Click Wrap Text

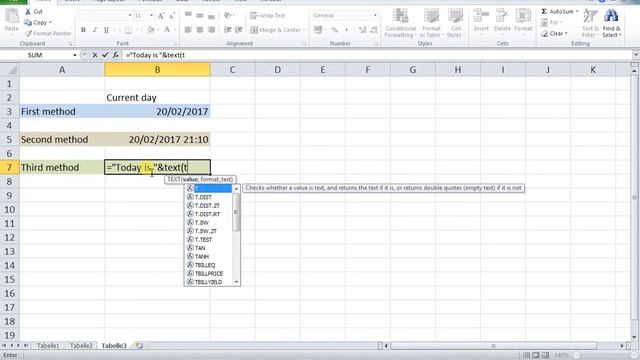point(267,16)
